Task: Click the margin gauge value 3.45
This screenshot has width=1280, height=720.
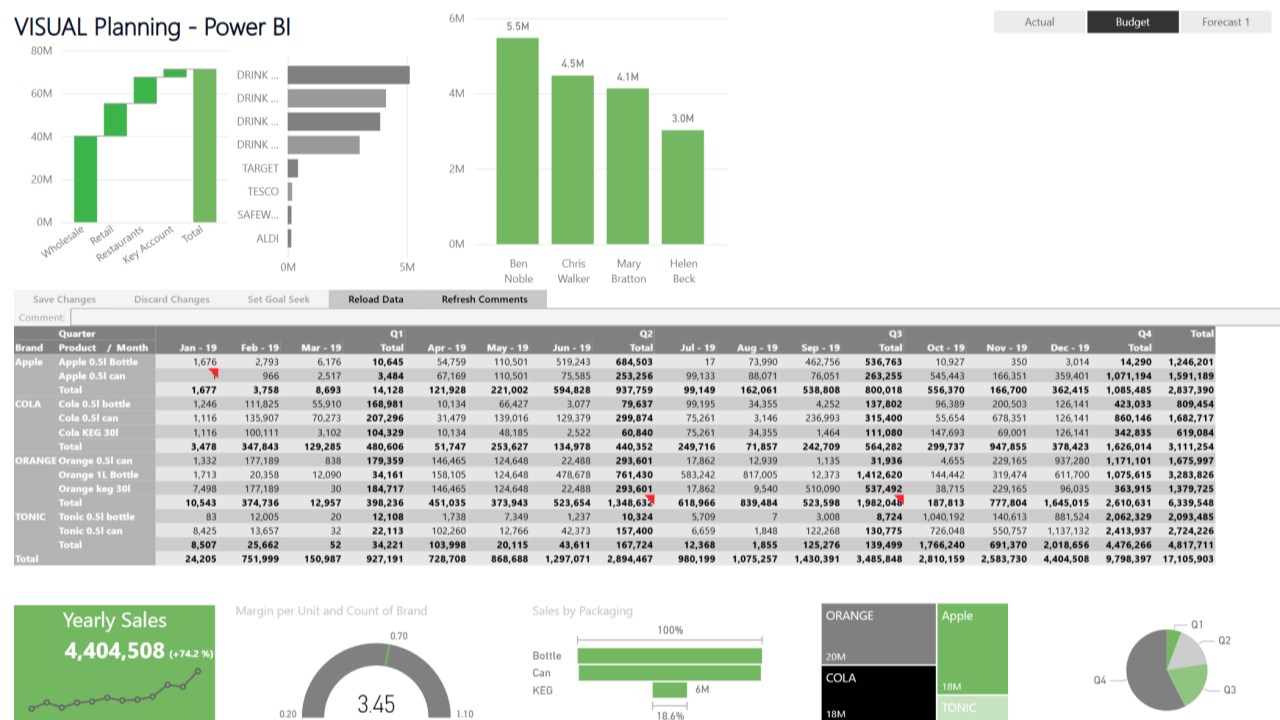Action: coord(376,703)
